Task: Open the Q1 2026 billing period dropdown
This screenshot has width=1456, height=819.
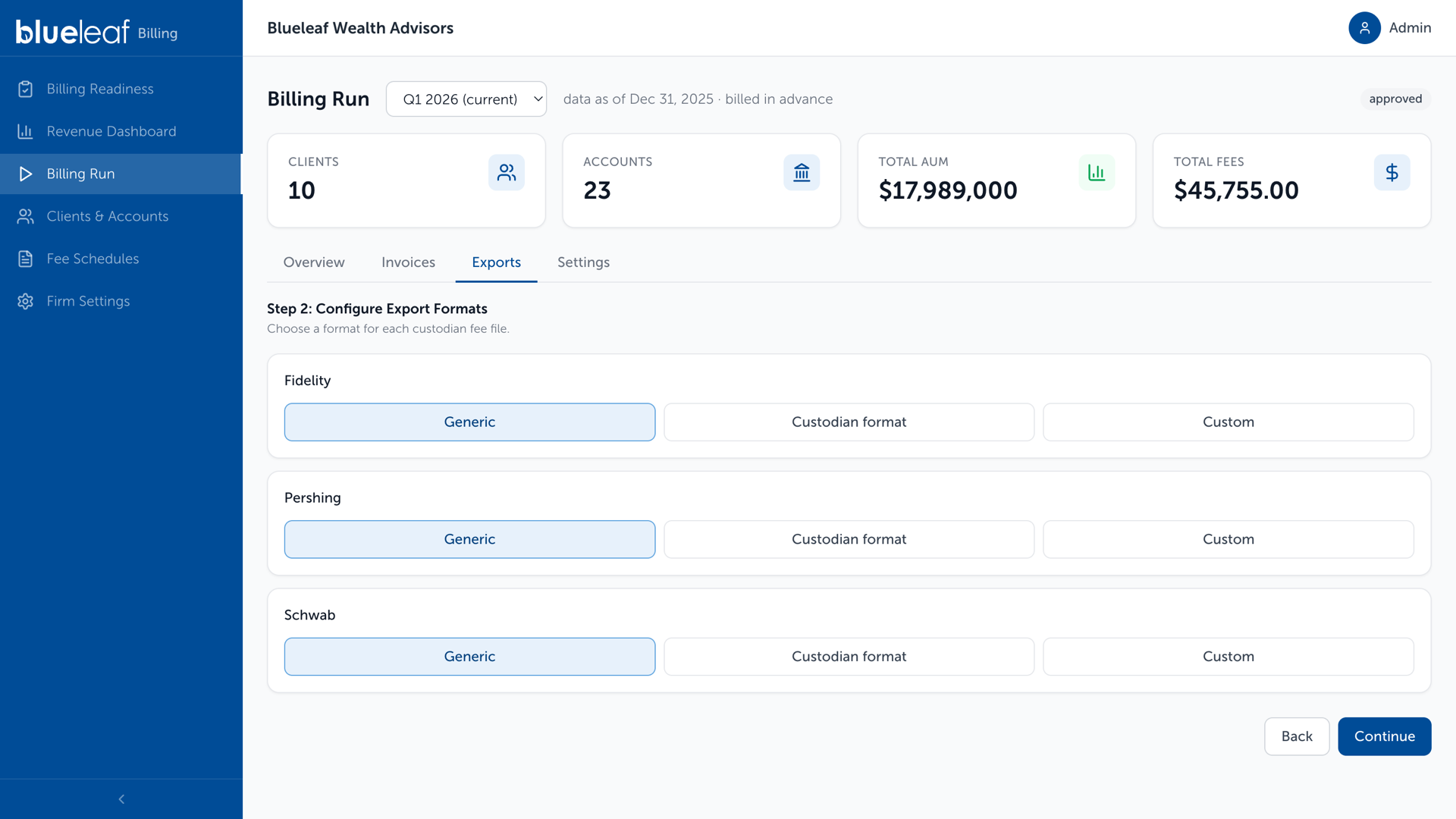Action: [x=466, y=99]
